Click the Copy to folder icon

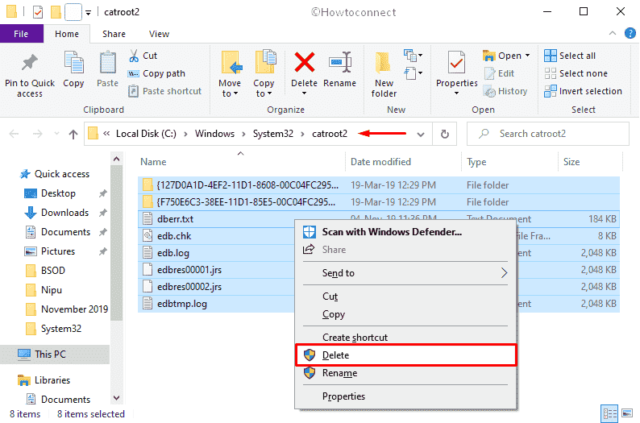[x=264, y=62]
